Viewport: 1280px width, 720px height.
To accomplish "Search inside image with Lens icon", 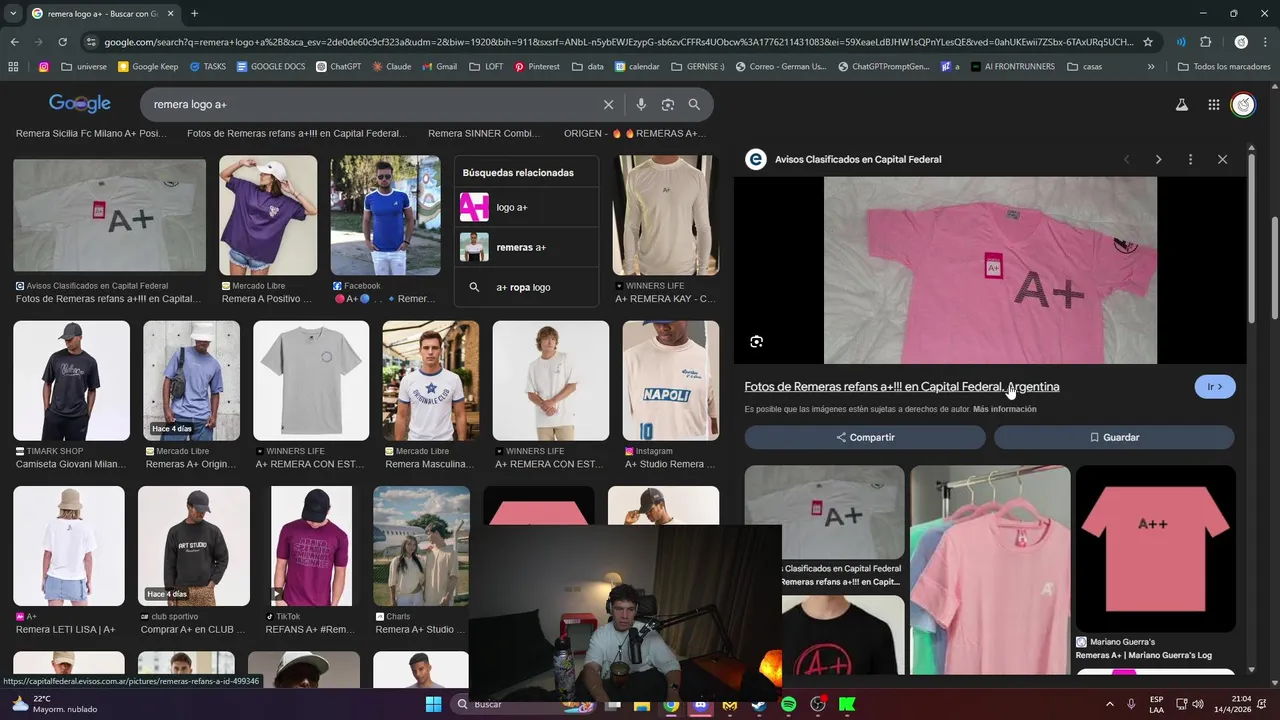I will 757,341.
